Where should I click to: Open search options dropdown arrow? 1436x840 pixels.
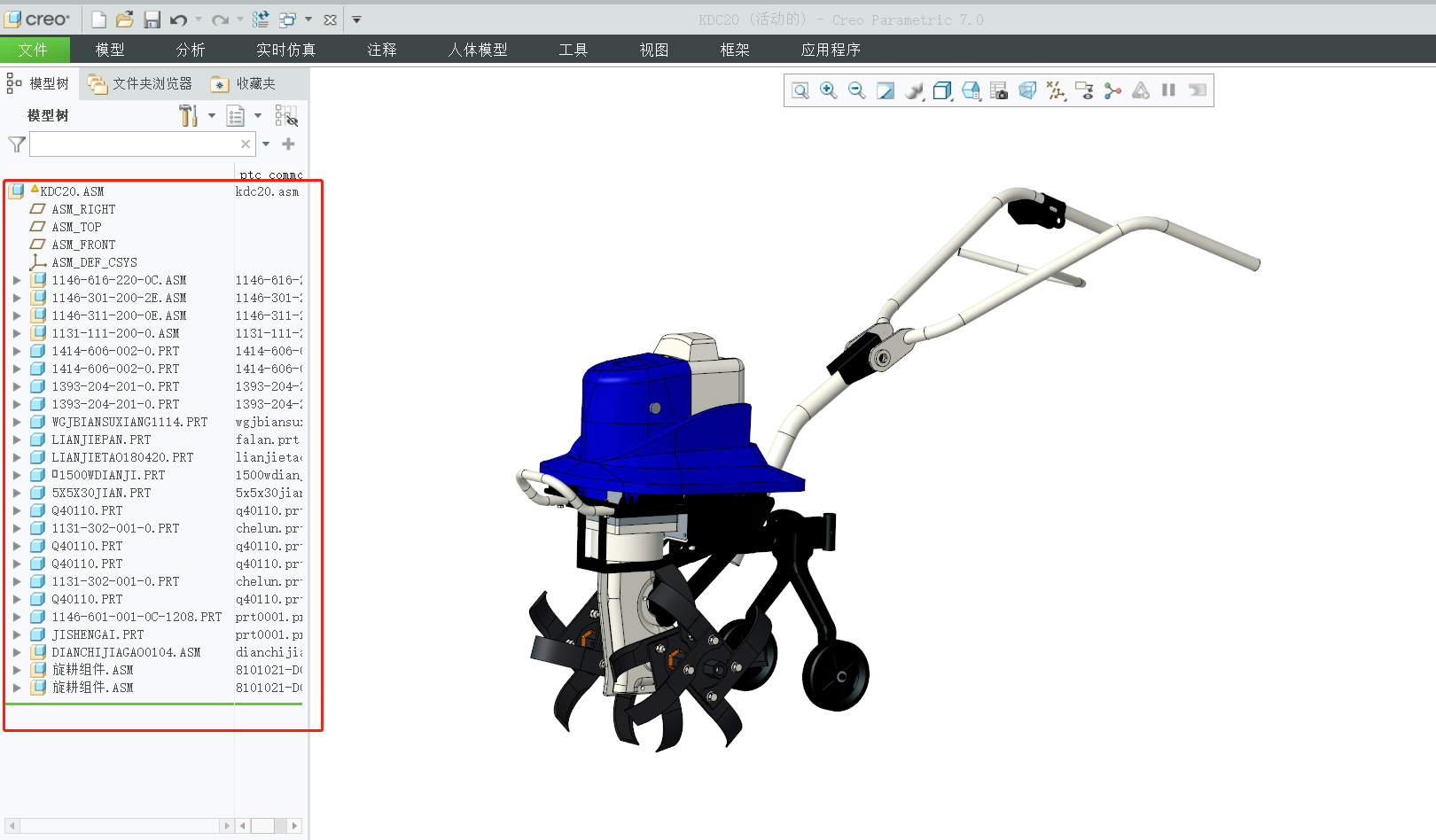[x=266, y=144]
